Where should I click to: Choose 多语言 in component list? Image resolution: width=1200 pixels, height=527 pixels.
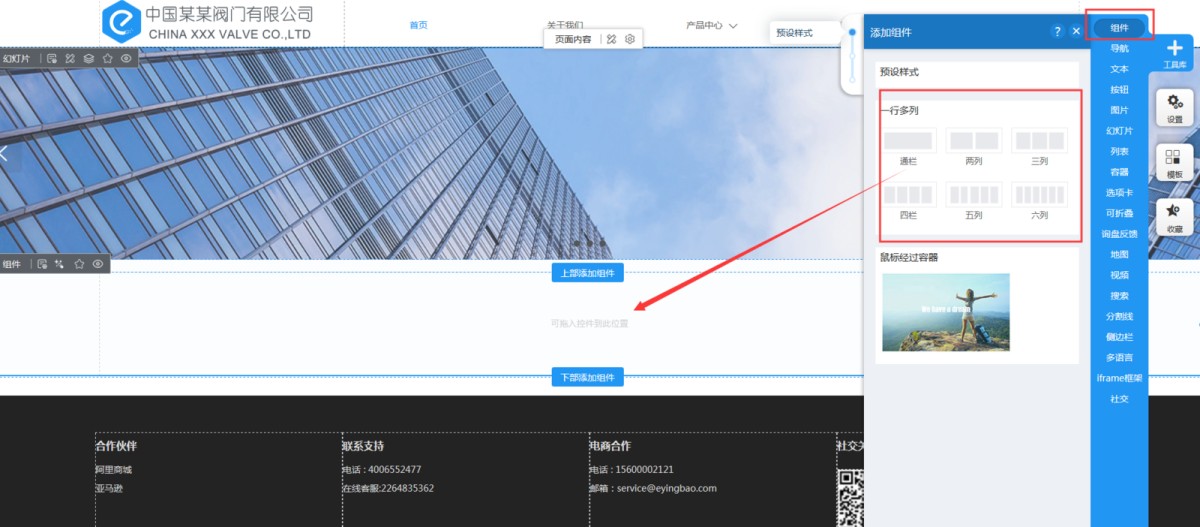(x=1119, y=357)
